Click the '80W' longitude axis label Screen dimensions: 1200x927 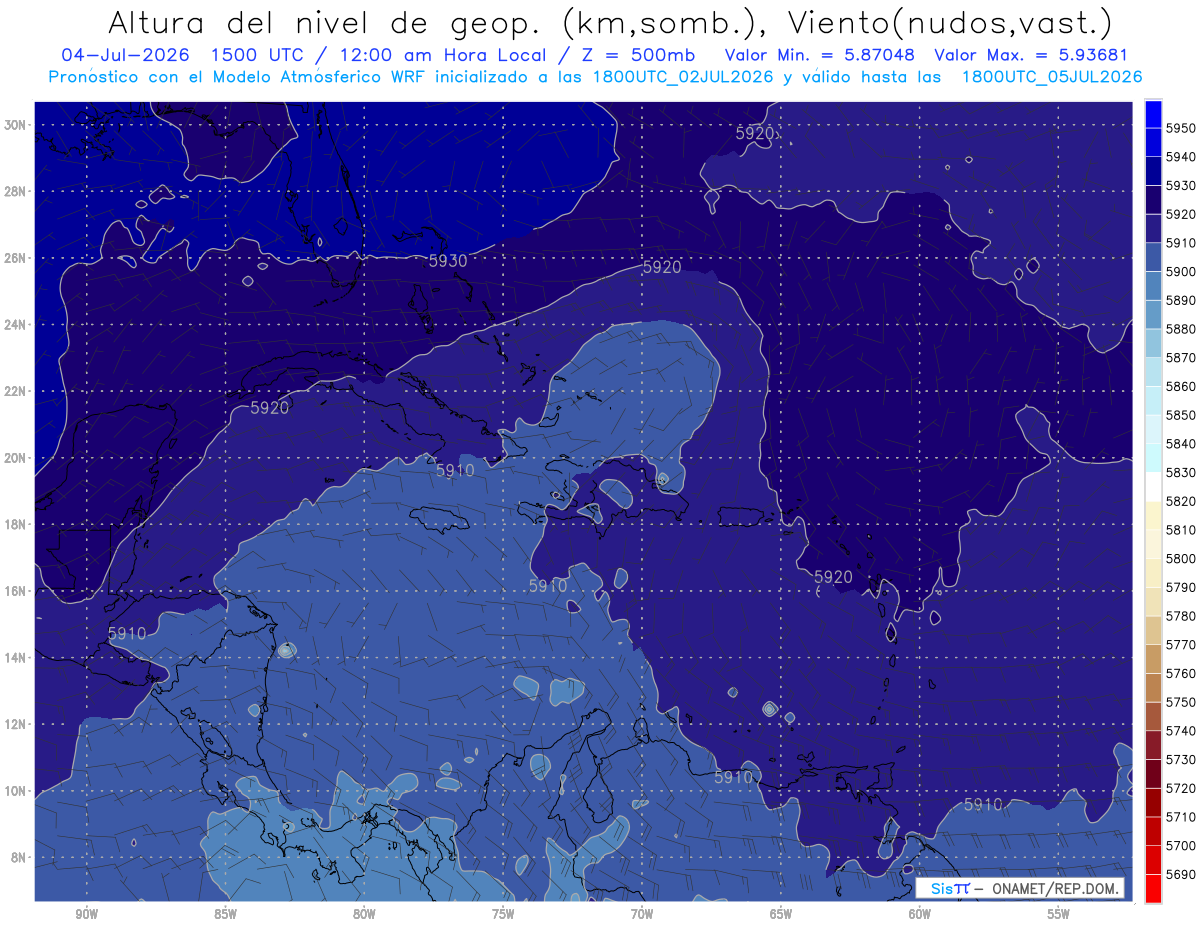364,915
